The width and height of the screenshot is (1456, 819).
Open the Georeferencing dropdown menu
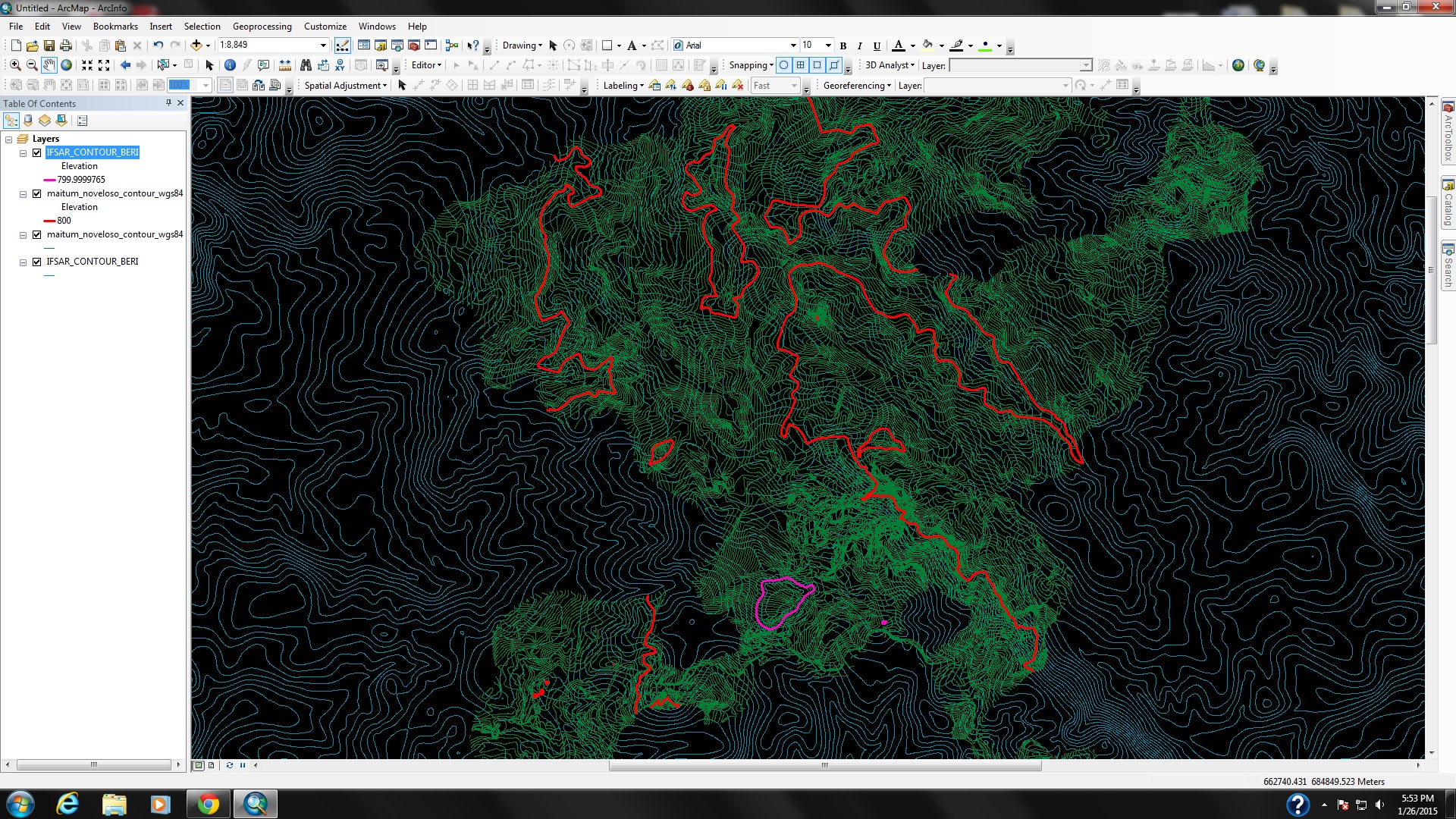click(x=857, y=86)
